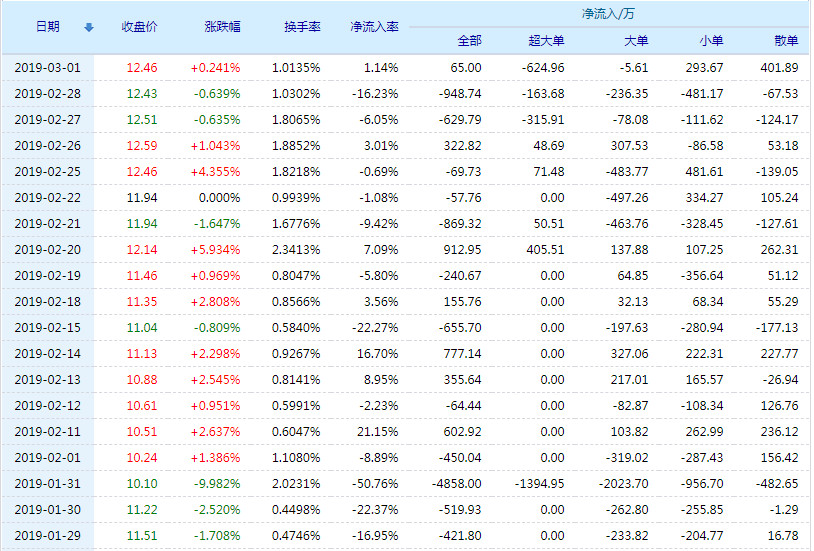814x551 pixels.
Task: Select the 全部 sub-column header
Action: coord(468,41)
